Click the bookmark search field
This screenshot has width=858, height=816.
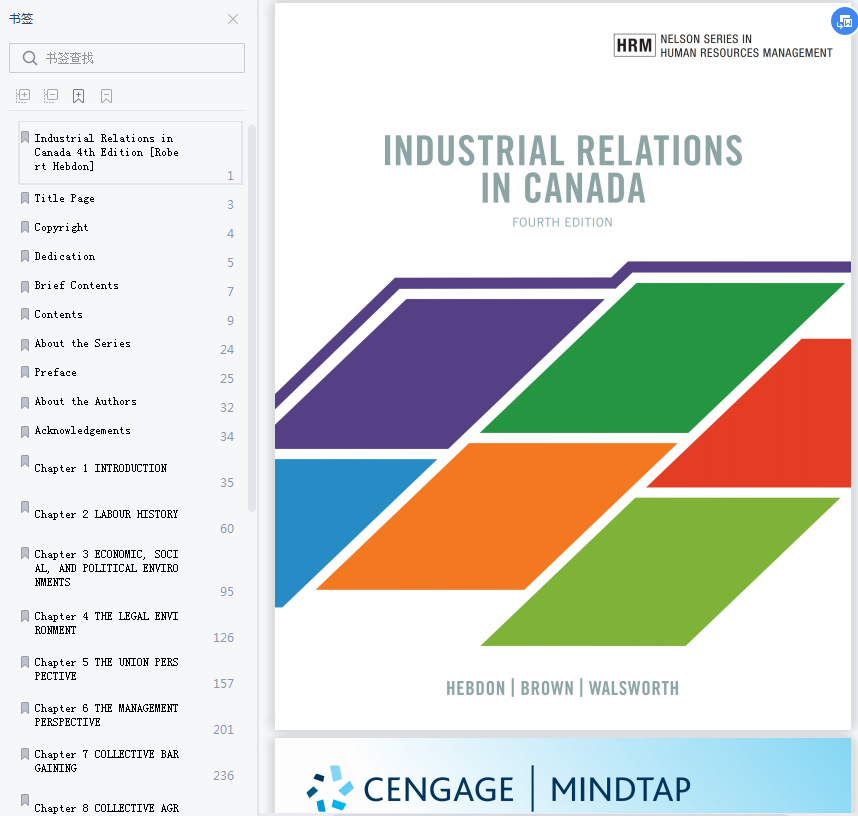tap(127, 58)
